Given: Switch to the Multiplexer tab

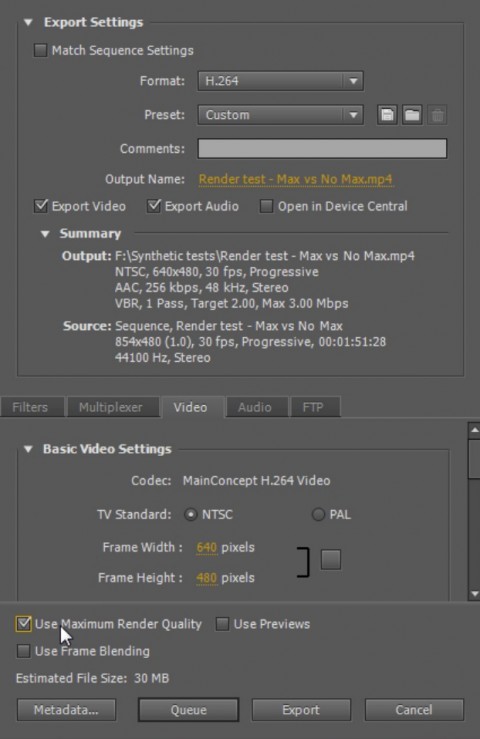Looking at the screenshot, I should [x=110, y=407].
